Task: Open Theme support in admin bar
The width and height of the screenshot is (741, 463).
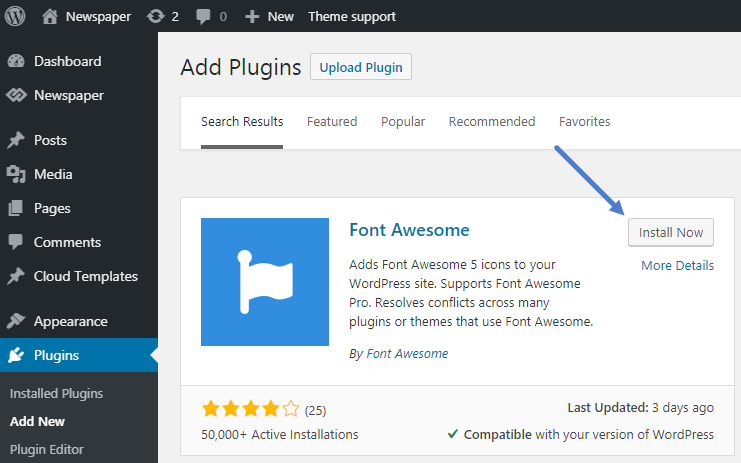Action: [352, 16]
